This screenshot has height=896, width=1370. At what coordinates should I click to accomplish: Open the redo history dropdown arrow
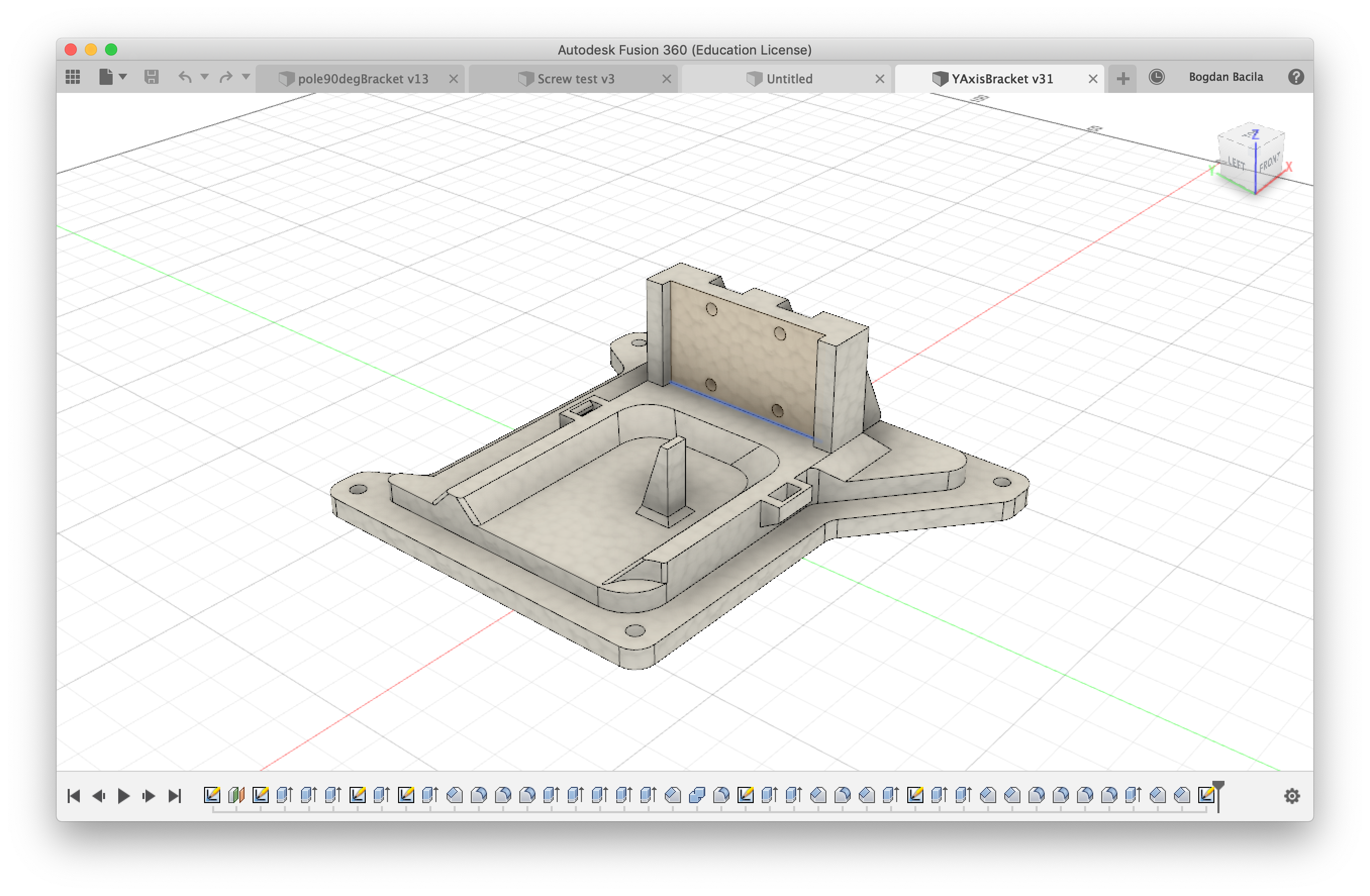point(246,77)
